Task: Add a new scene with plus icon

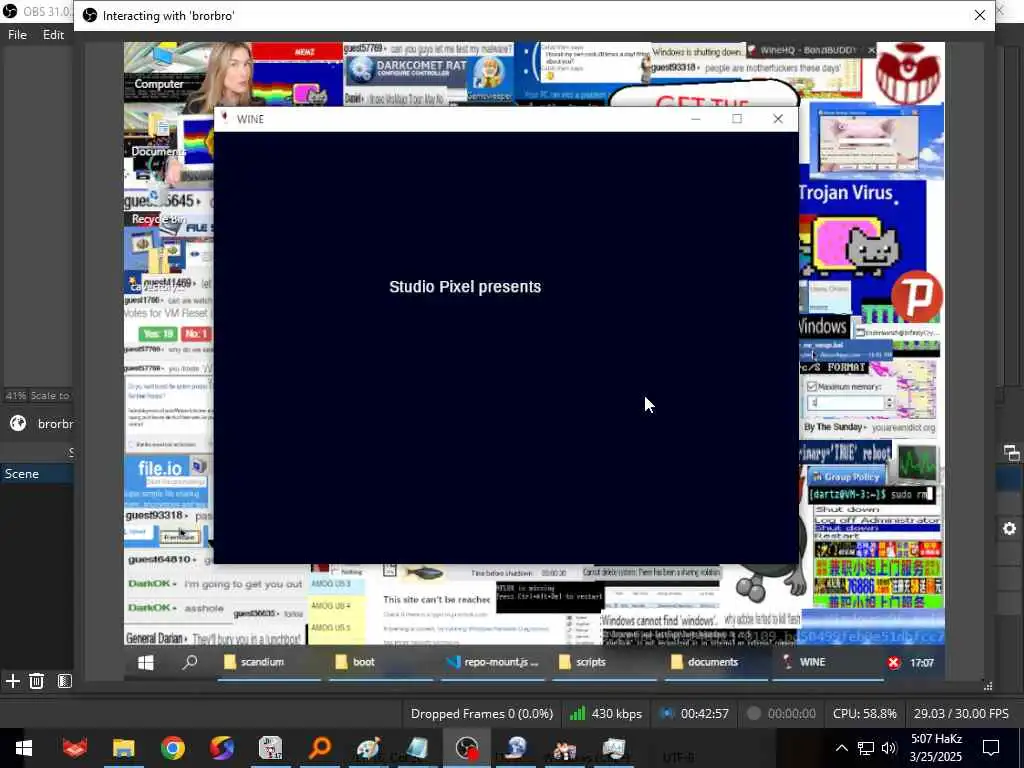Action: click(12, 681)
